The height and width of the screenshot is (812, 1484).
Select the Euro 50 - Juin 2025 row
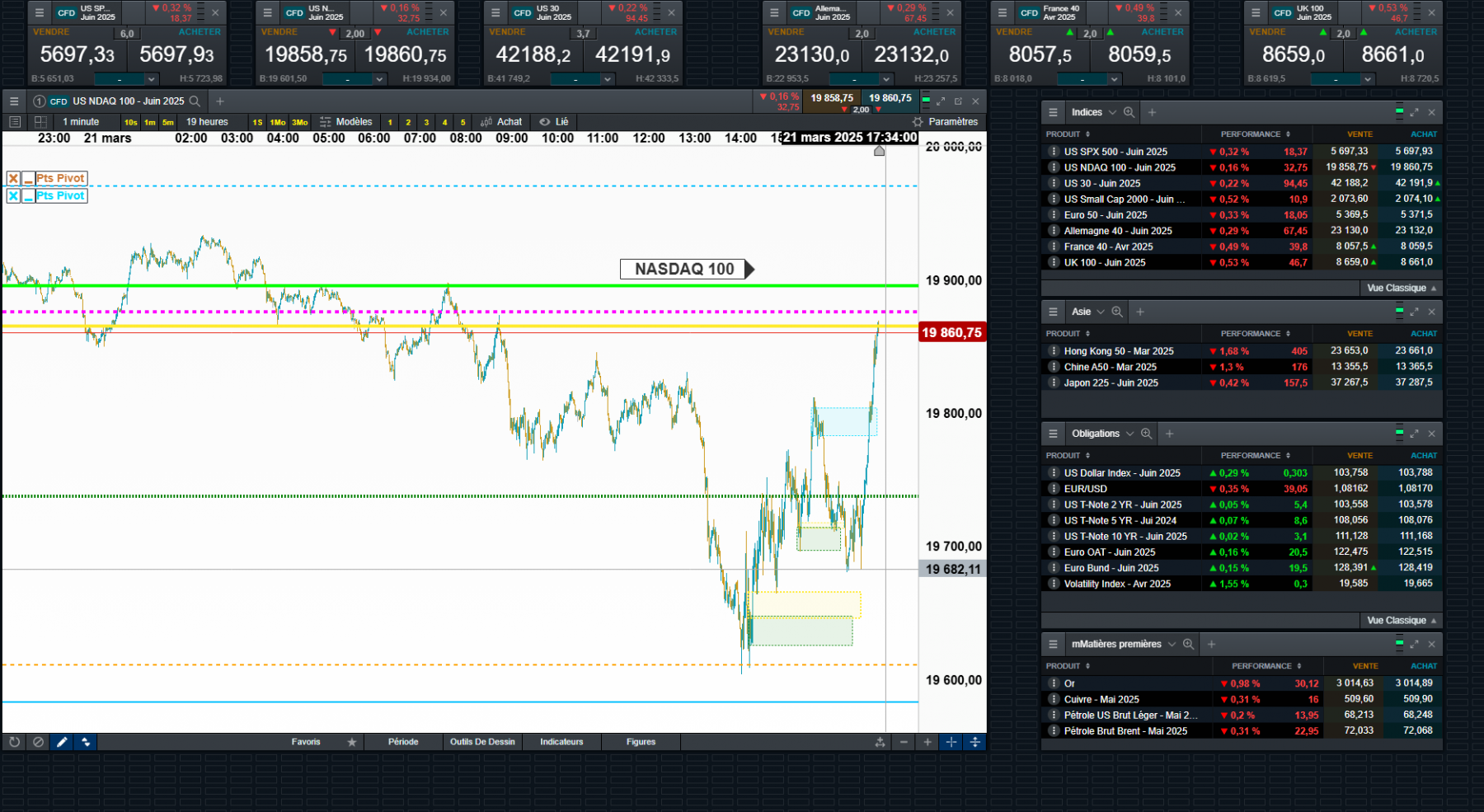coord(1242,215)
